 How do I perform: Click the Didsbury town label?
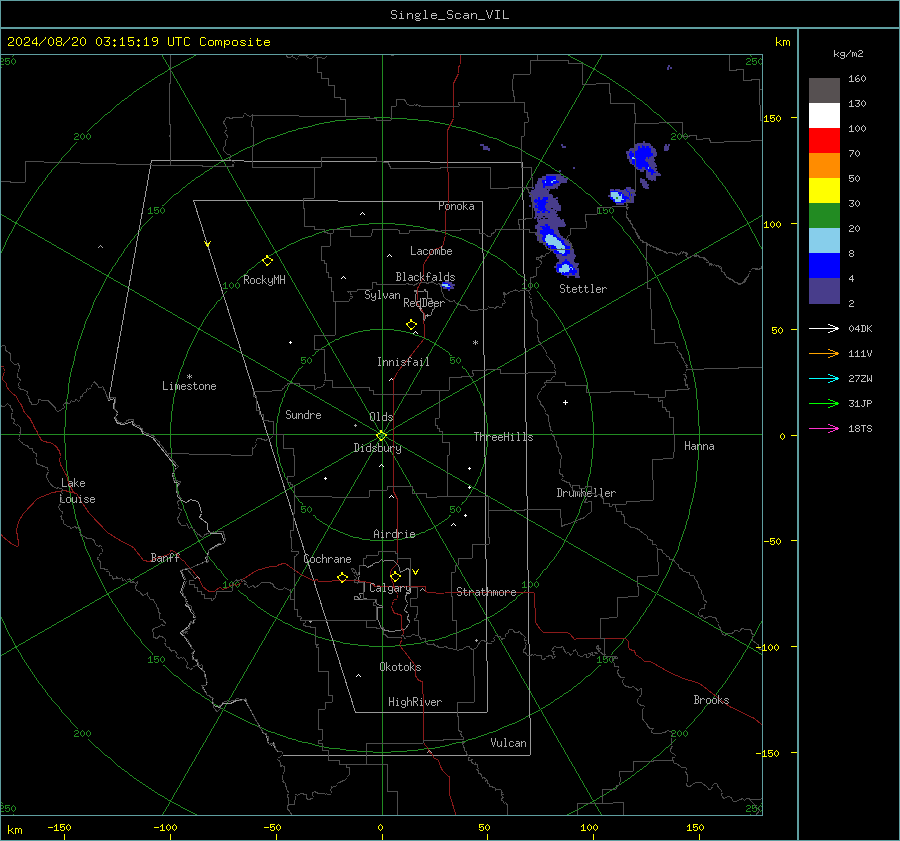pyautogui.click(x=377, y=448)
